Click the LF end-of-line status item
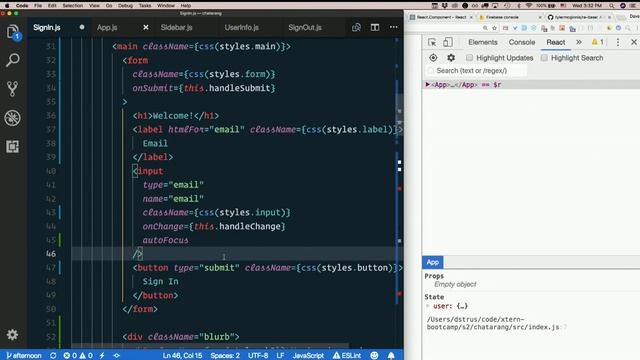 pos(280,356)
